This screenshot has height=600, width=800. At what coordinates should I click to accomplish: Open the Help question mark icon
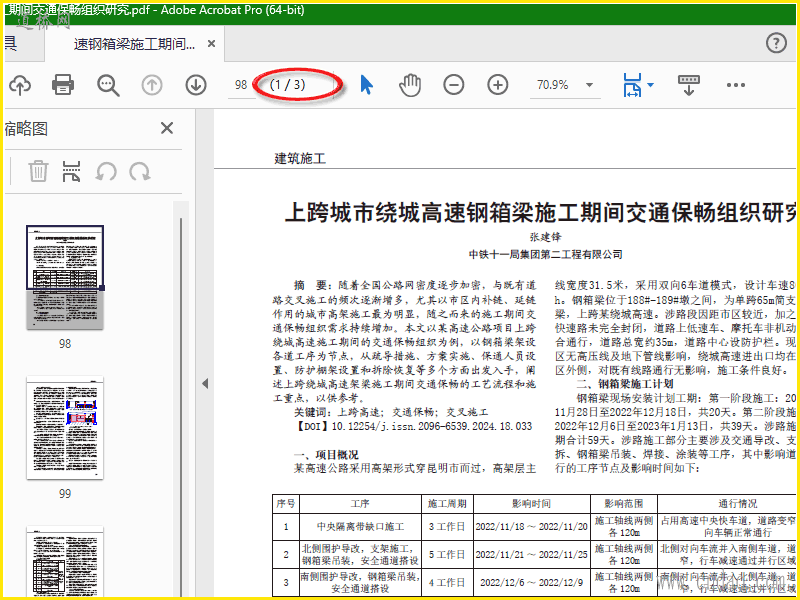coord(776,43)
